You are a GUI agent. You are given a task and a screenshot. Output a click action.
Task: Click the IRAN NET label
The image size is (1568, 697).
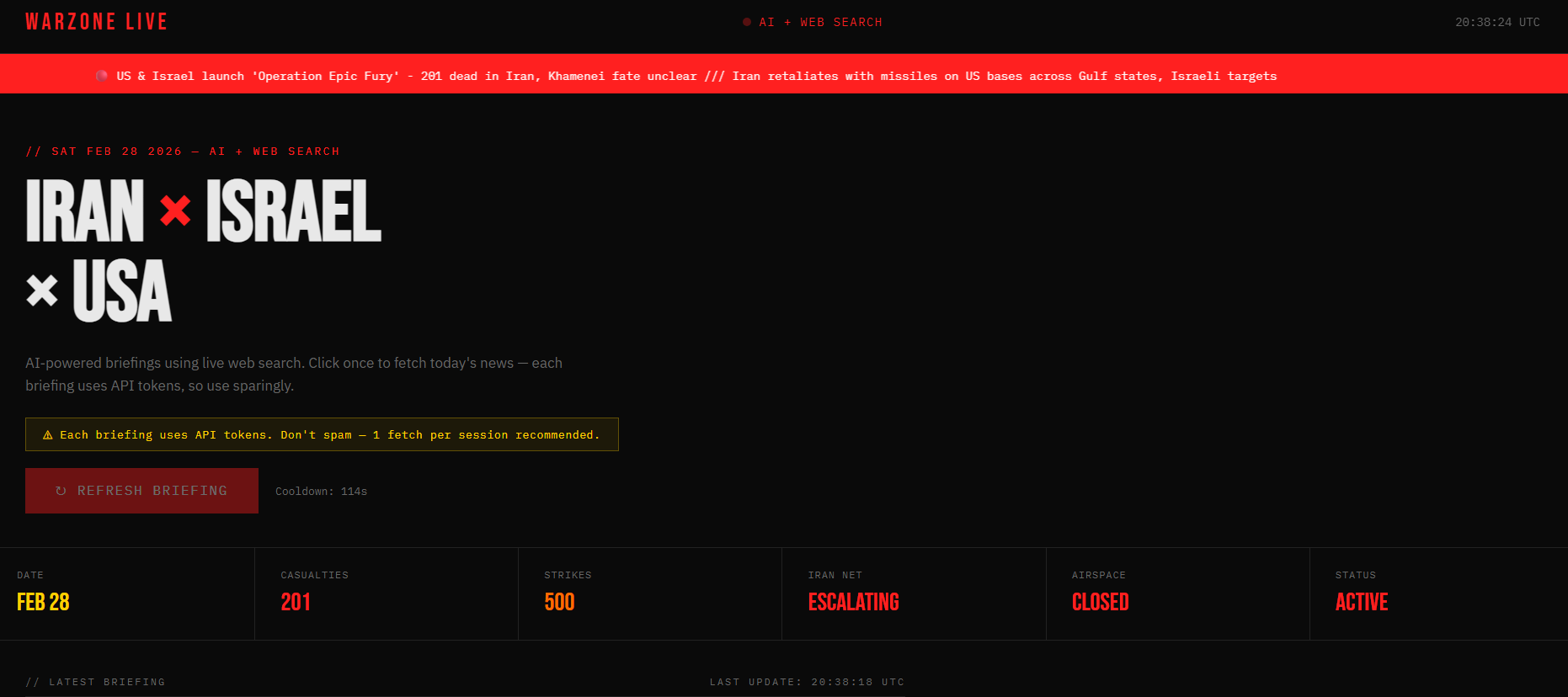835,575
